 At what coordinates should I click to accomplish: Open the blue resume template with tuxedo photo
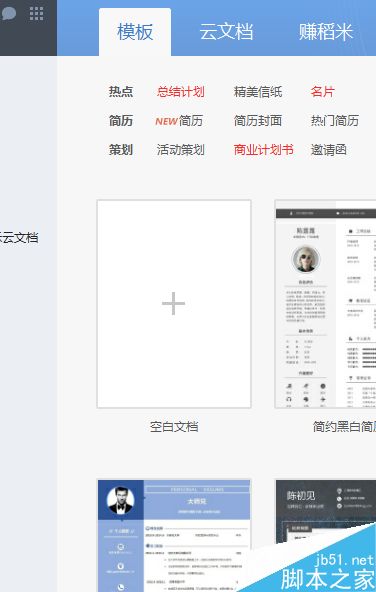pyautogui.click(x=174, y=536)
